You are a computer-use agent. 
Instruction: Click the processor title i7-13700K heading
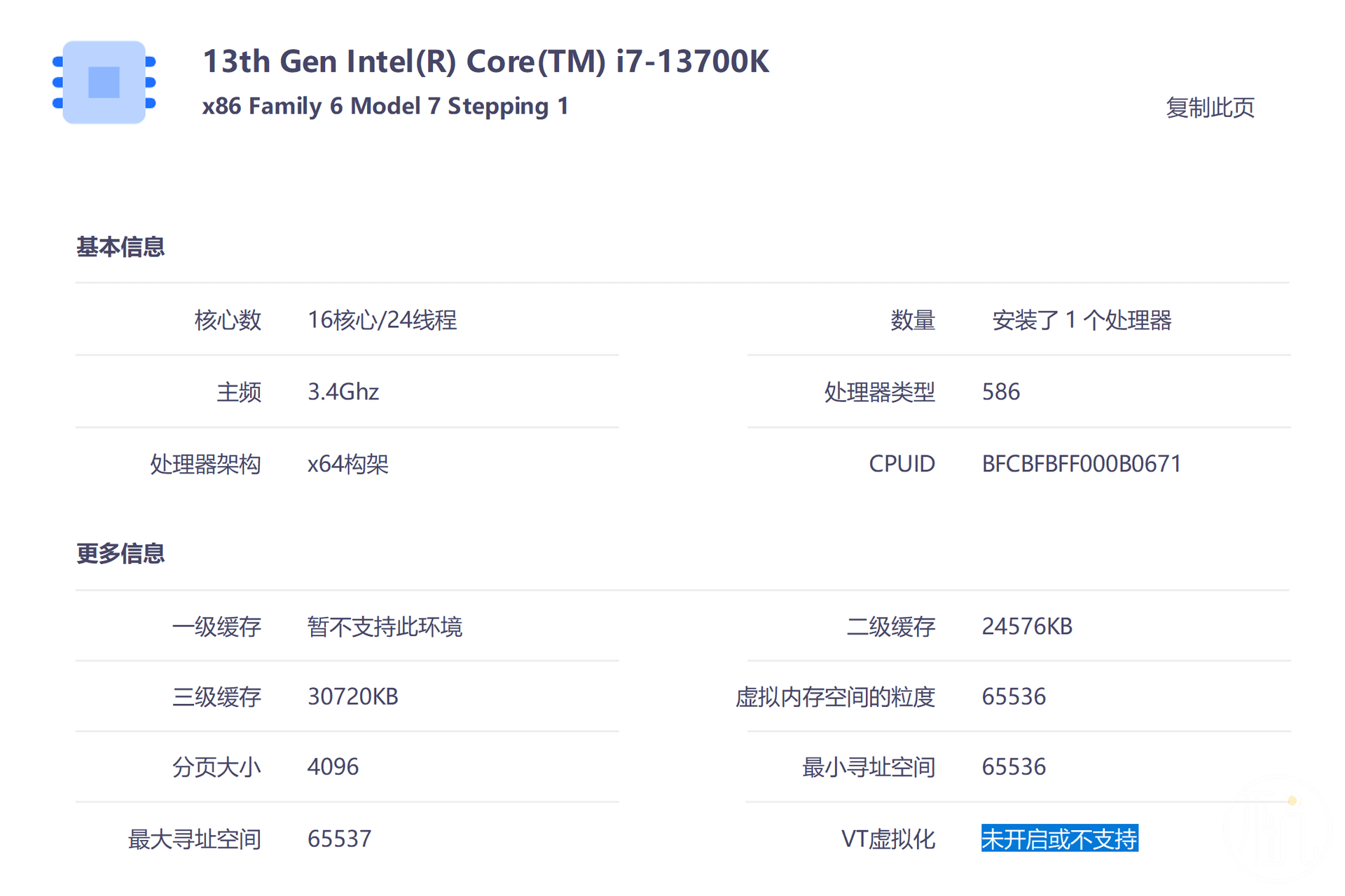coord(485,62)
